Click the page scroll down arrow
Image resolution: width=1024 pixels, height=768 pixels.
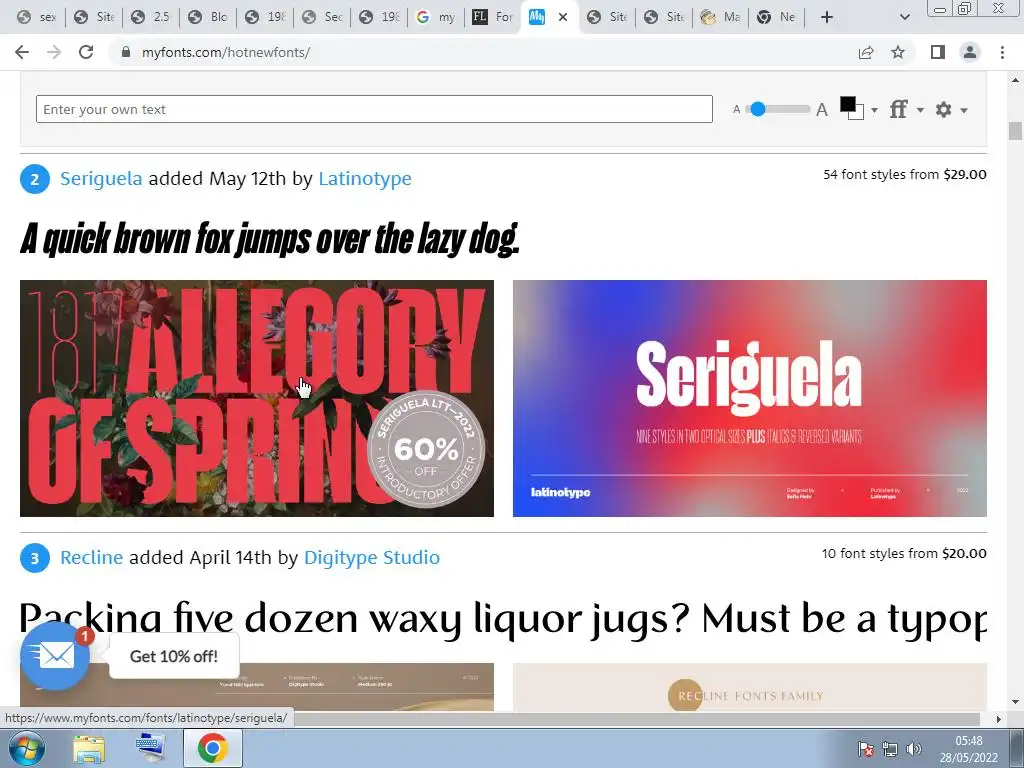tap(1015, 702)
